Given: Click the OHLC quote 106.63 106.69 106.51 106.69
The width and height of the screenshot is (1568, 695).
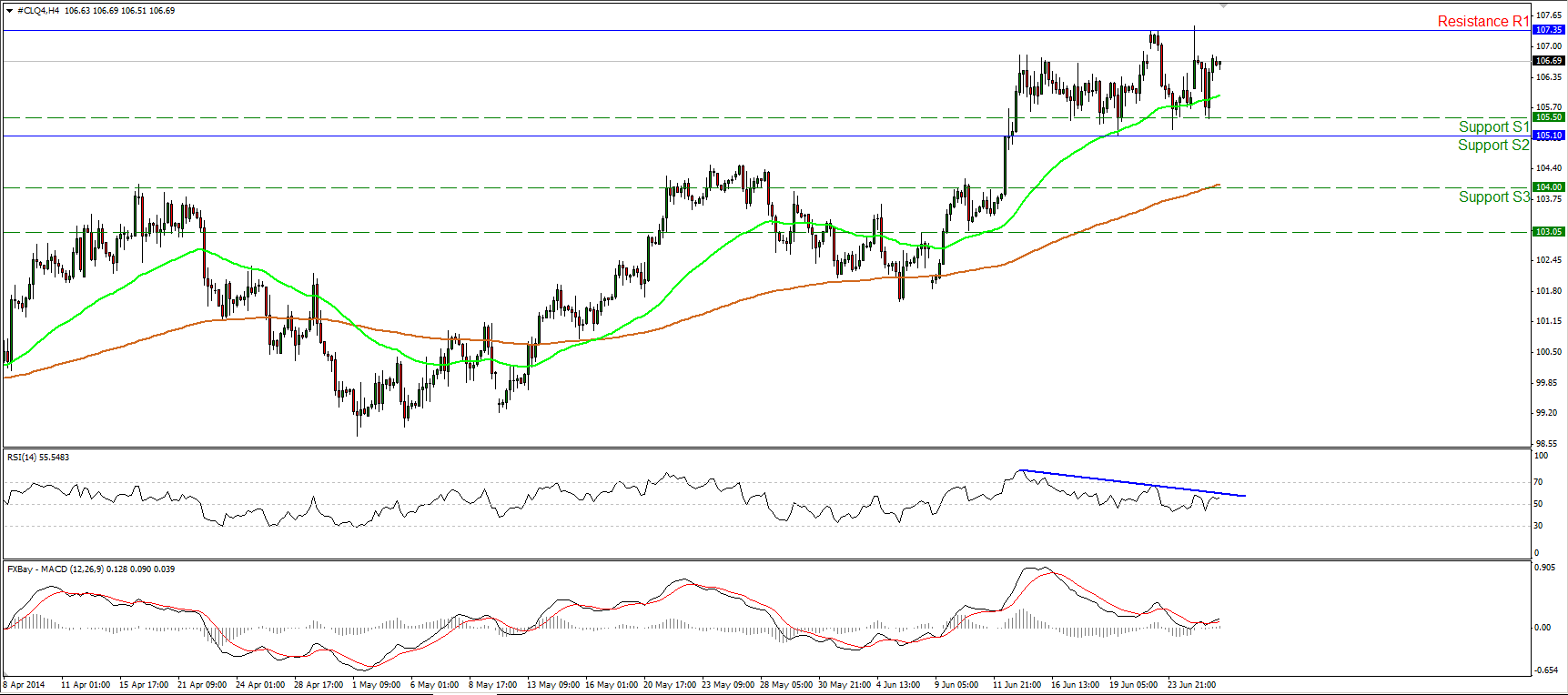Looking at the screenshot, I should coord(120,11).
